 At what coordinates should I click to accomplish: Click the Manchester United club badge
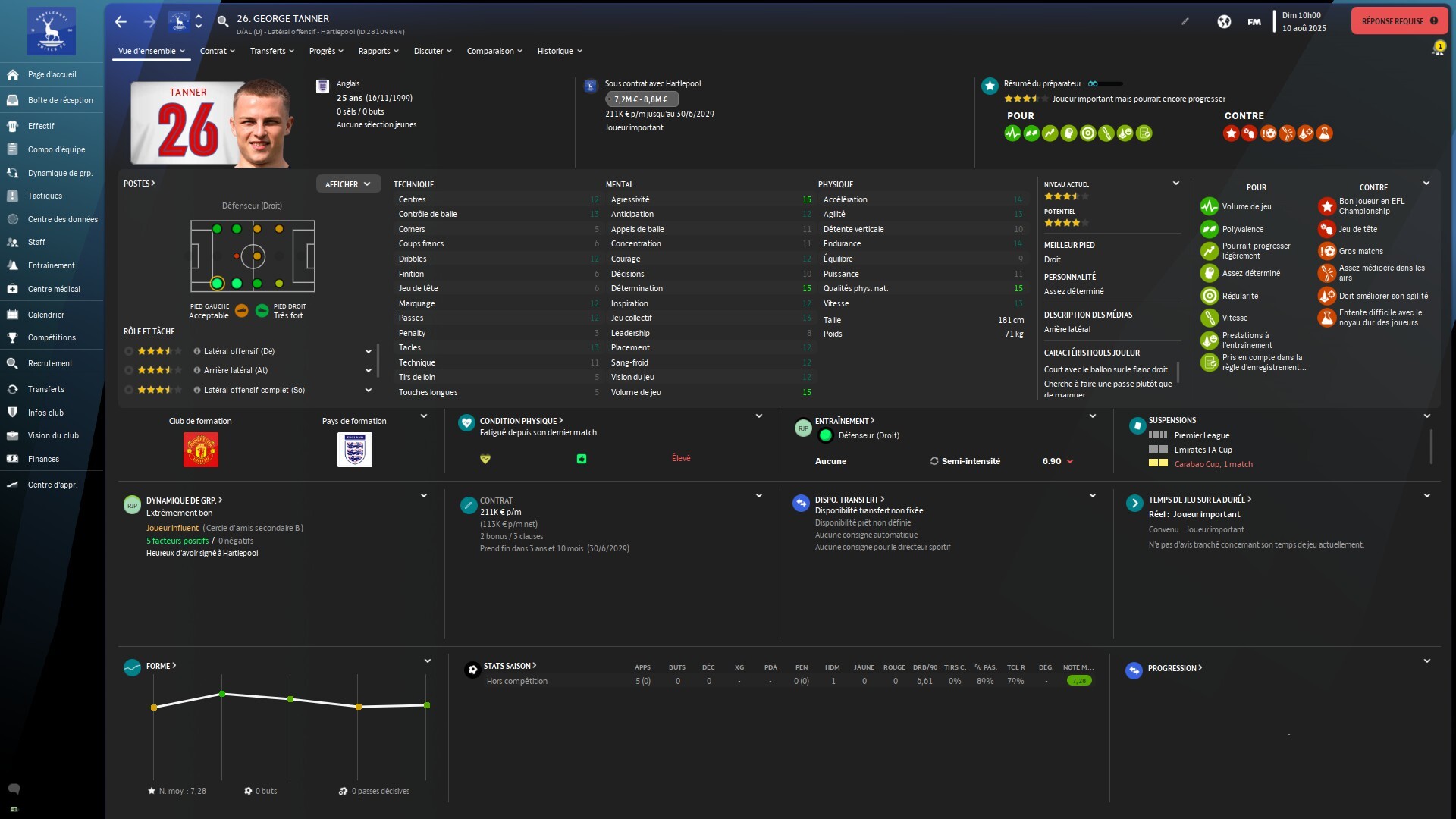pyautogui.click(x=200, y=450)
